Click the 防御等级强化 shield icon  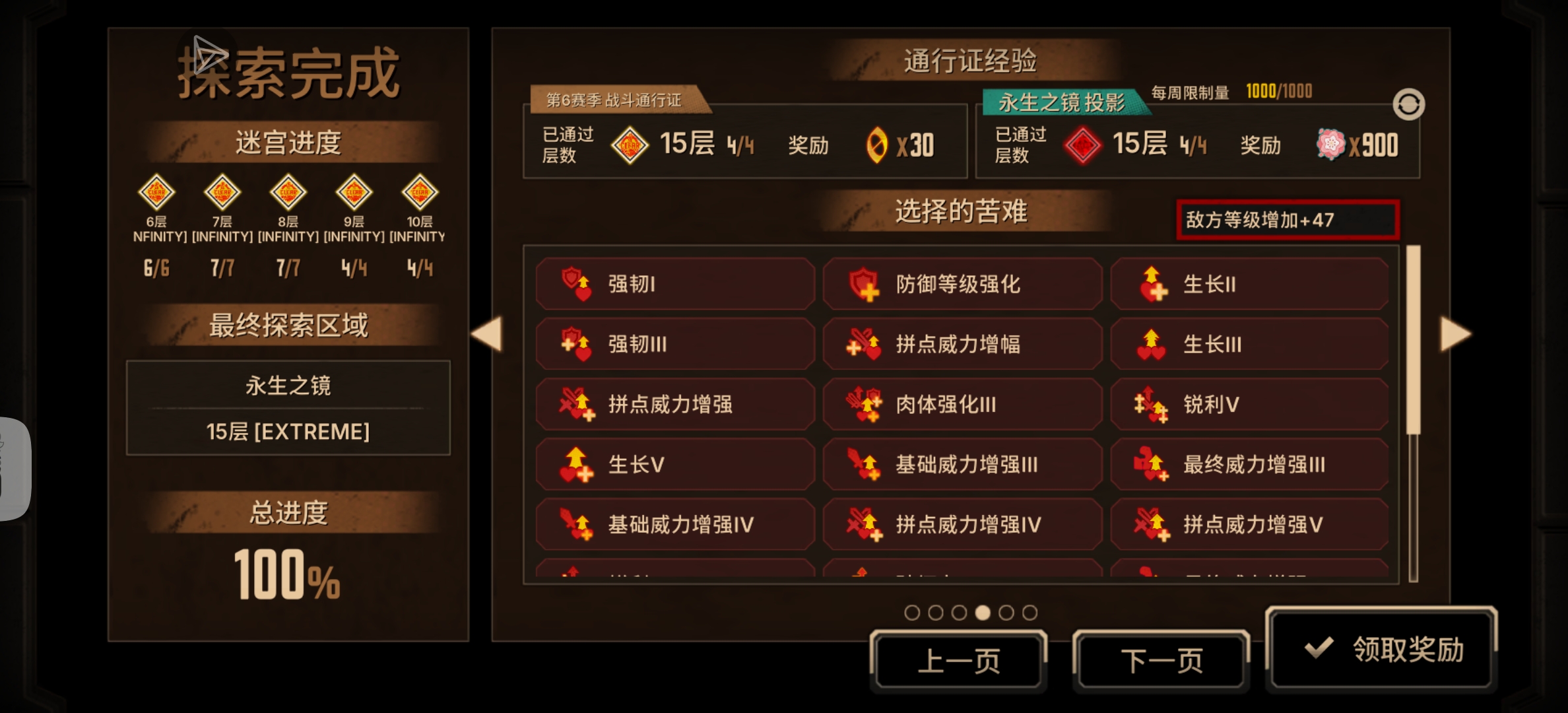pos(863,284)
